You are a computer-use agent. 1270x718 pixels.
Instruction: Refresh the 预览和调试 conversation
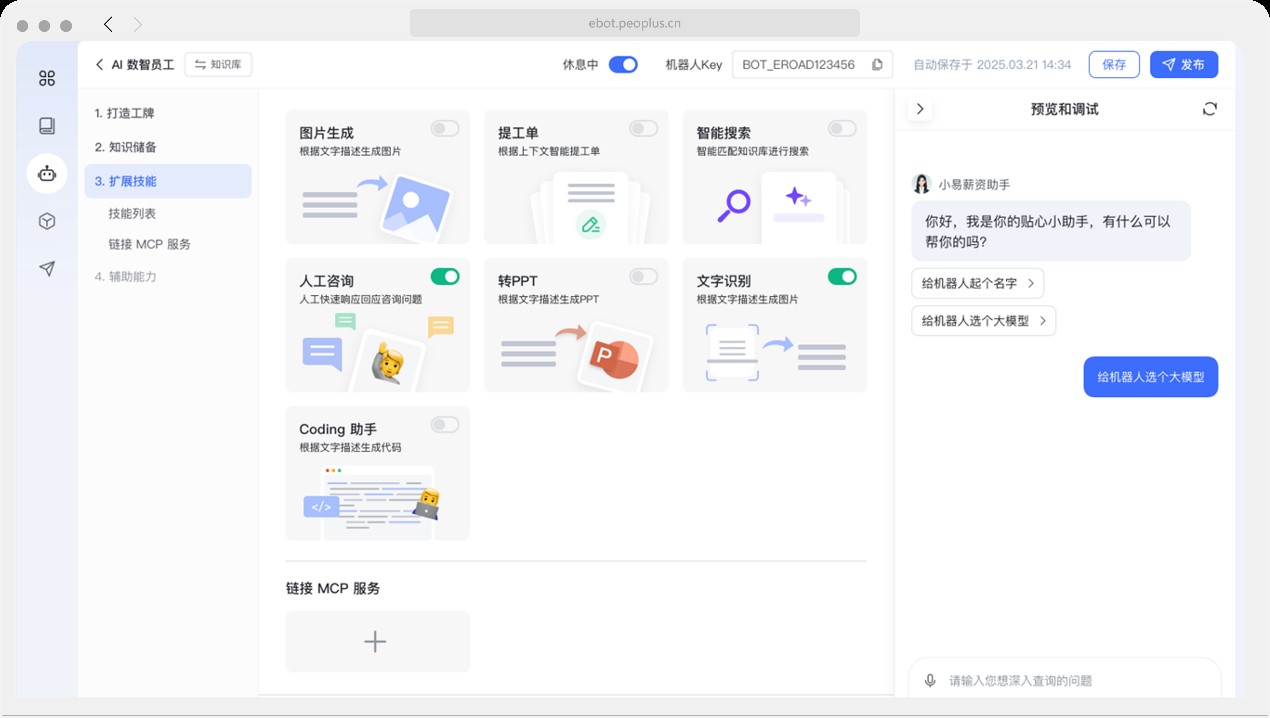click(1209, 108)
